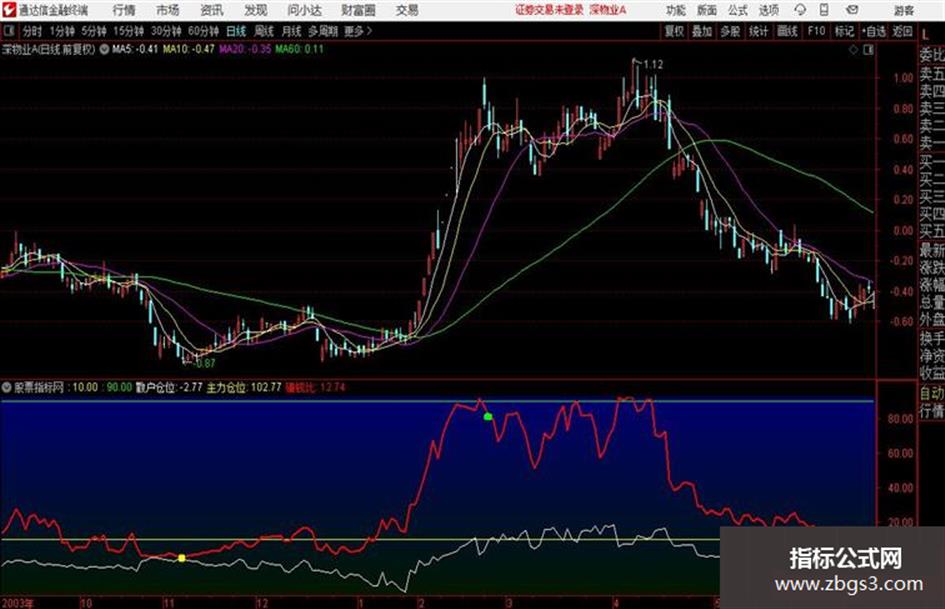Open the 选项 menu

[x=769, y=10]
